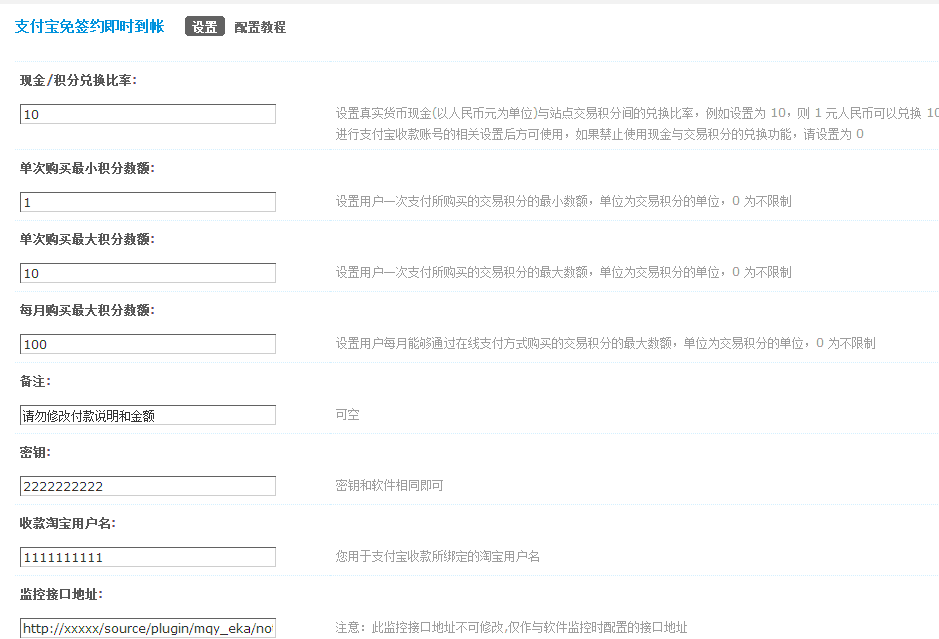This screenshot has width=939, height=639.
Task: Click the 单次购买最大积分数额 input box
Action: pos(148,273)
